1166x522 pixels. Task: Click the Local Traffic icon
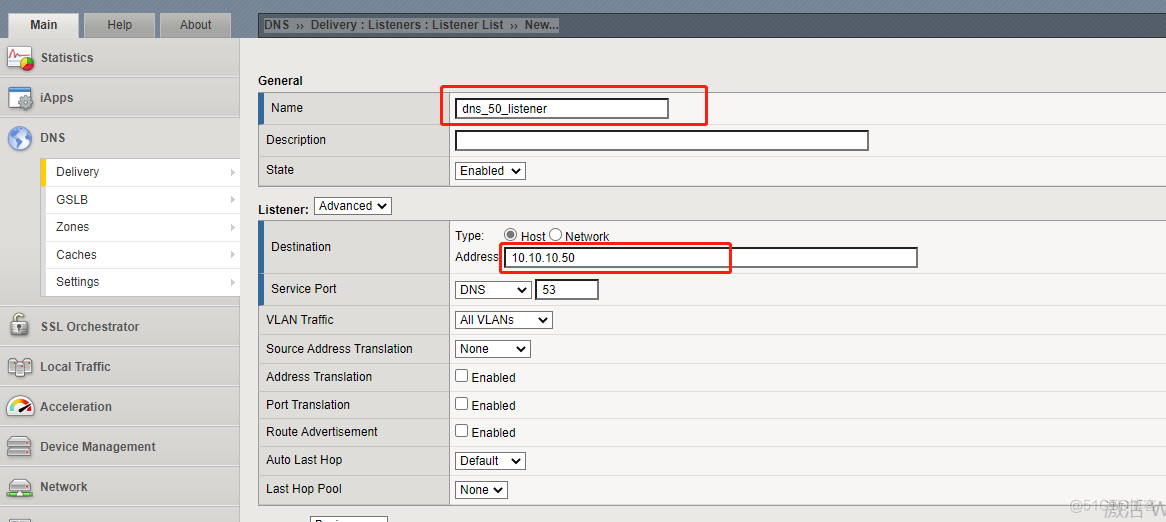[20, 367]
